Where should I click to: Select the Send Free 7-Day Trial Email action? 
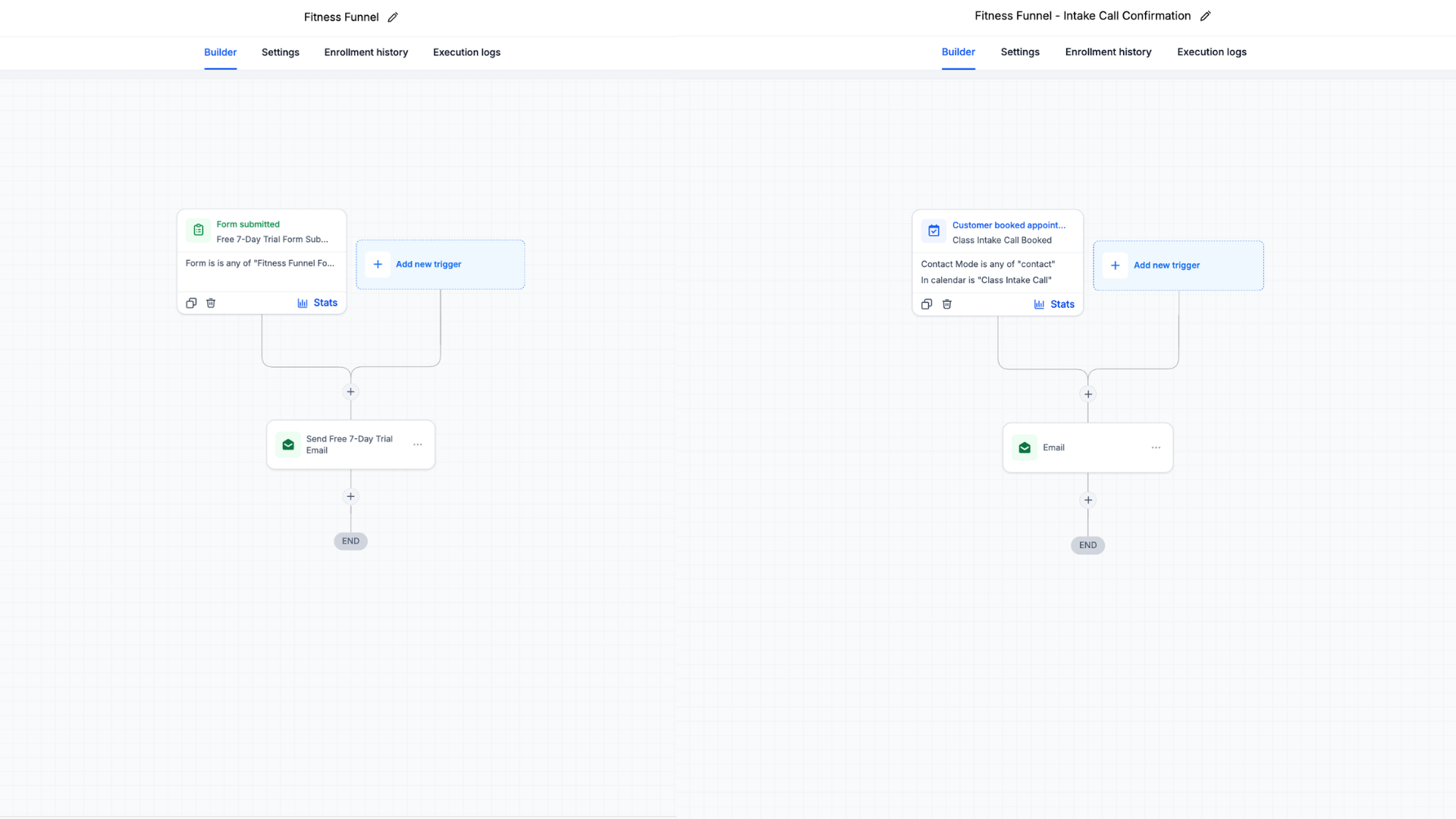[350, 444]
